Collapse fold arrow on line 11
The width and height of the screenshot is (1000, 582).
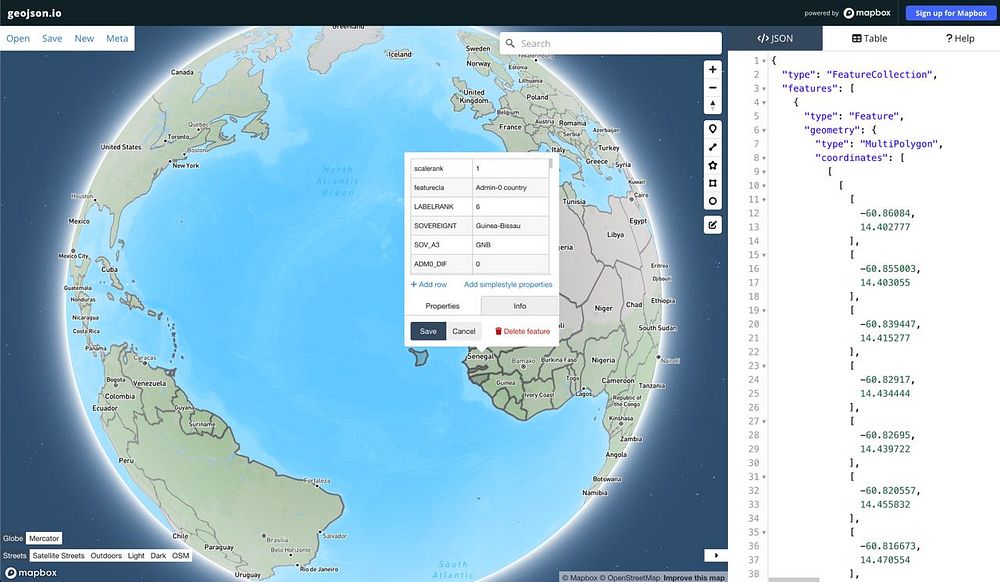coord(764,200)
